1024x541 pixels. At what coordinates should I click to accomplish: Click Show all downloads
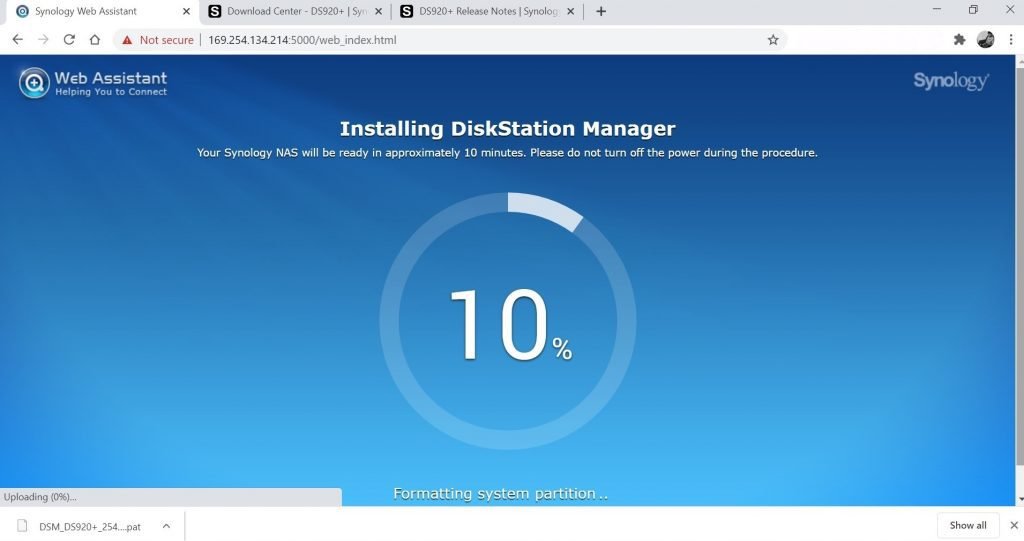point(968,525)
